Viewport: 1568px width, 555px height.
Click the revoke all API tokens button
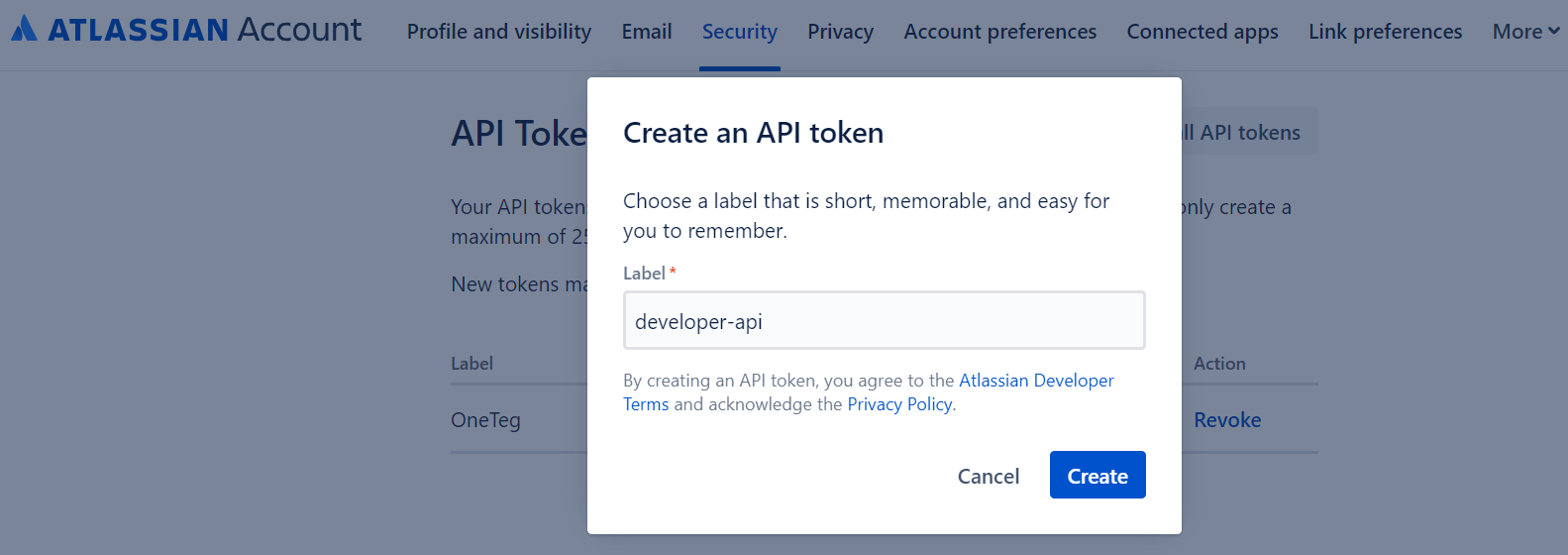click(x=1250, y=133)
